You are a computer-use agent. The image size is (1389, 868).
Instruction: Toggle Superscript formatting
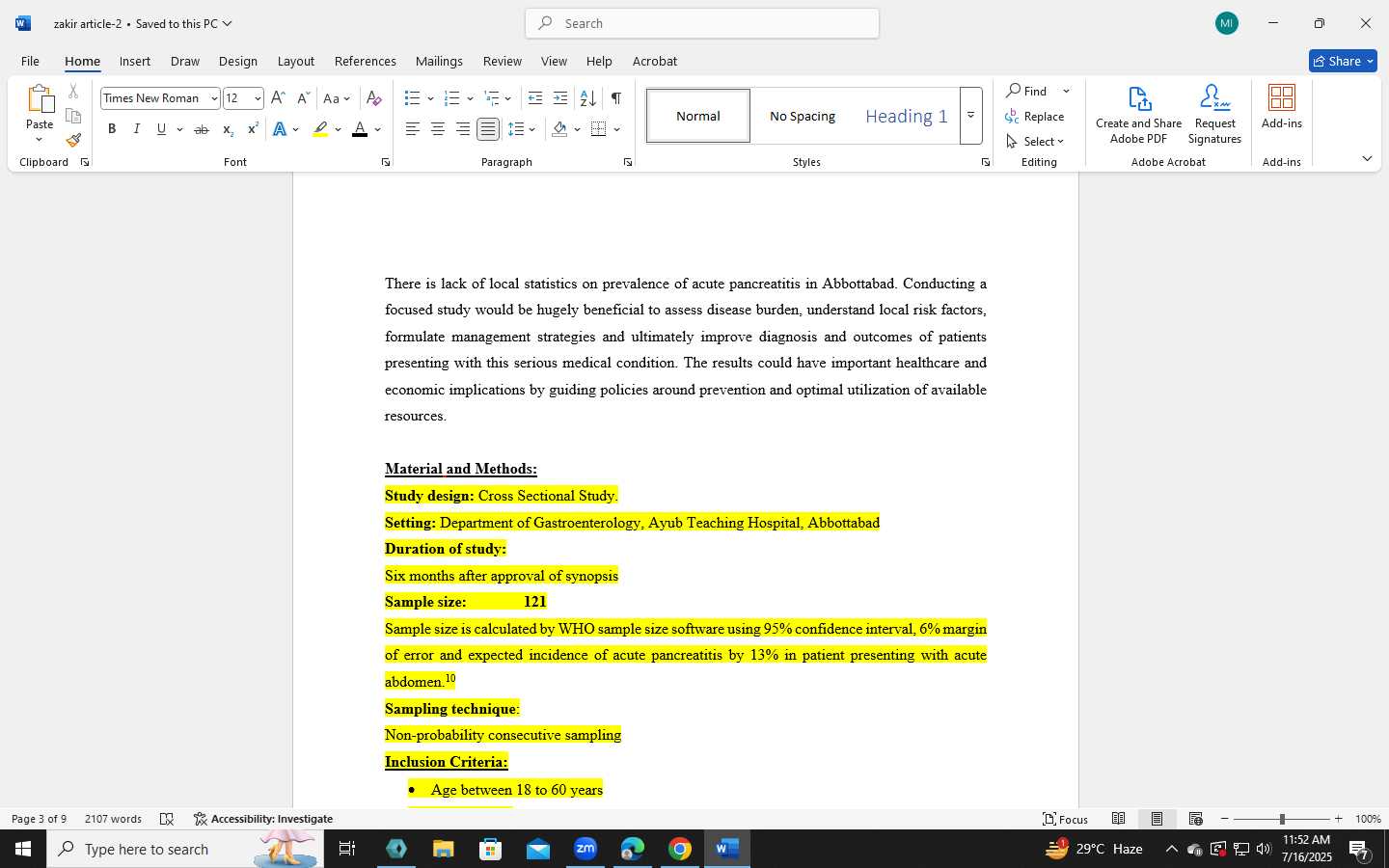[x=253, y=129]
